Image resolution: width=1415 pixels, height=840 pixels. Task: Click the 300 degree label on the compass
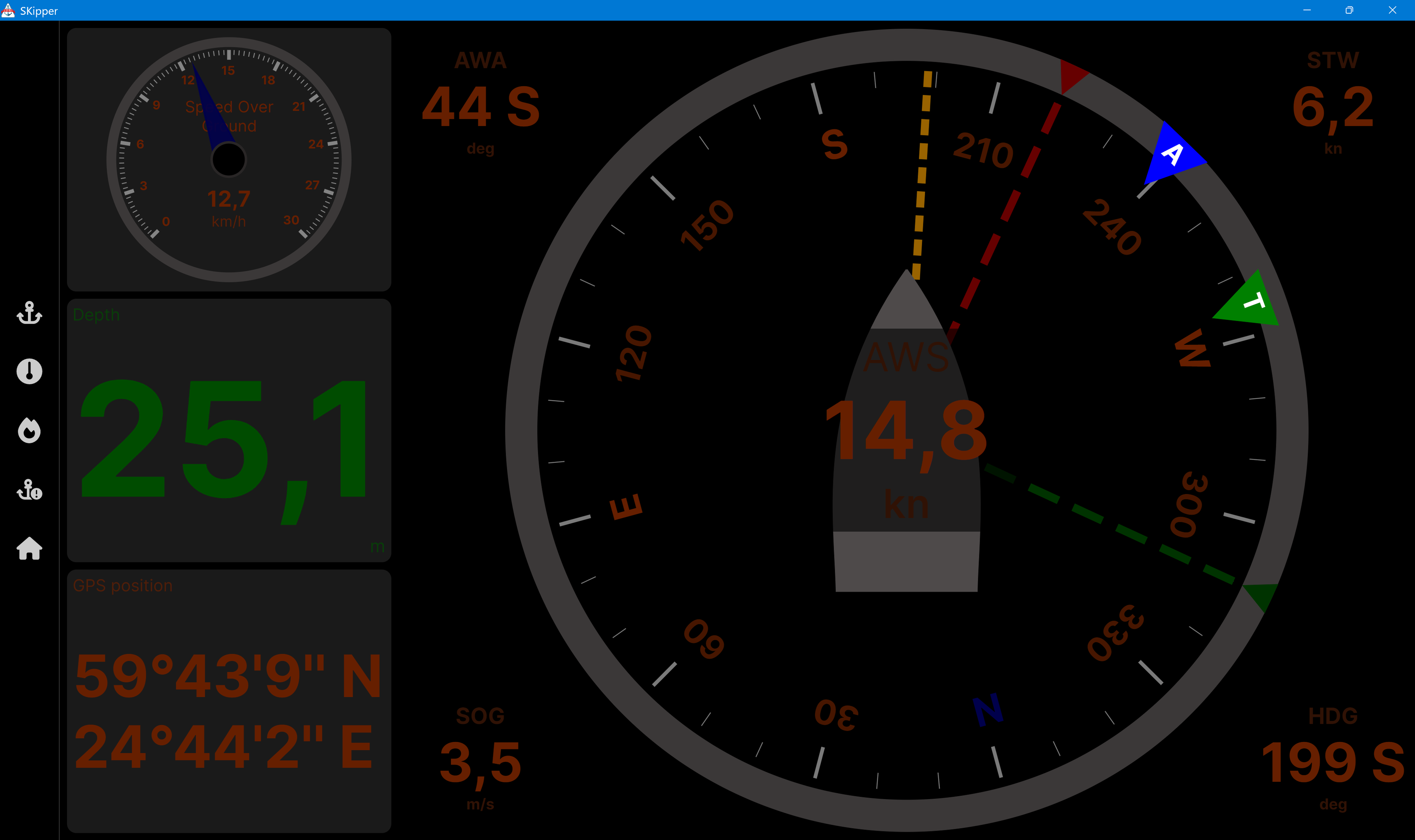click(1189, 504)
